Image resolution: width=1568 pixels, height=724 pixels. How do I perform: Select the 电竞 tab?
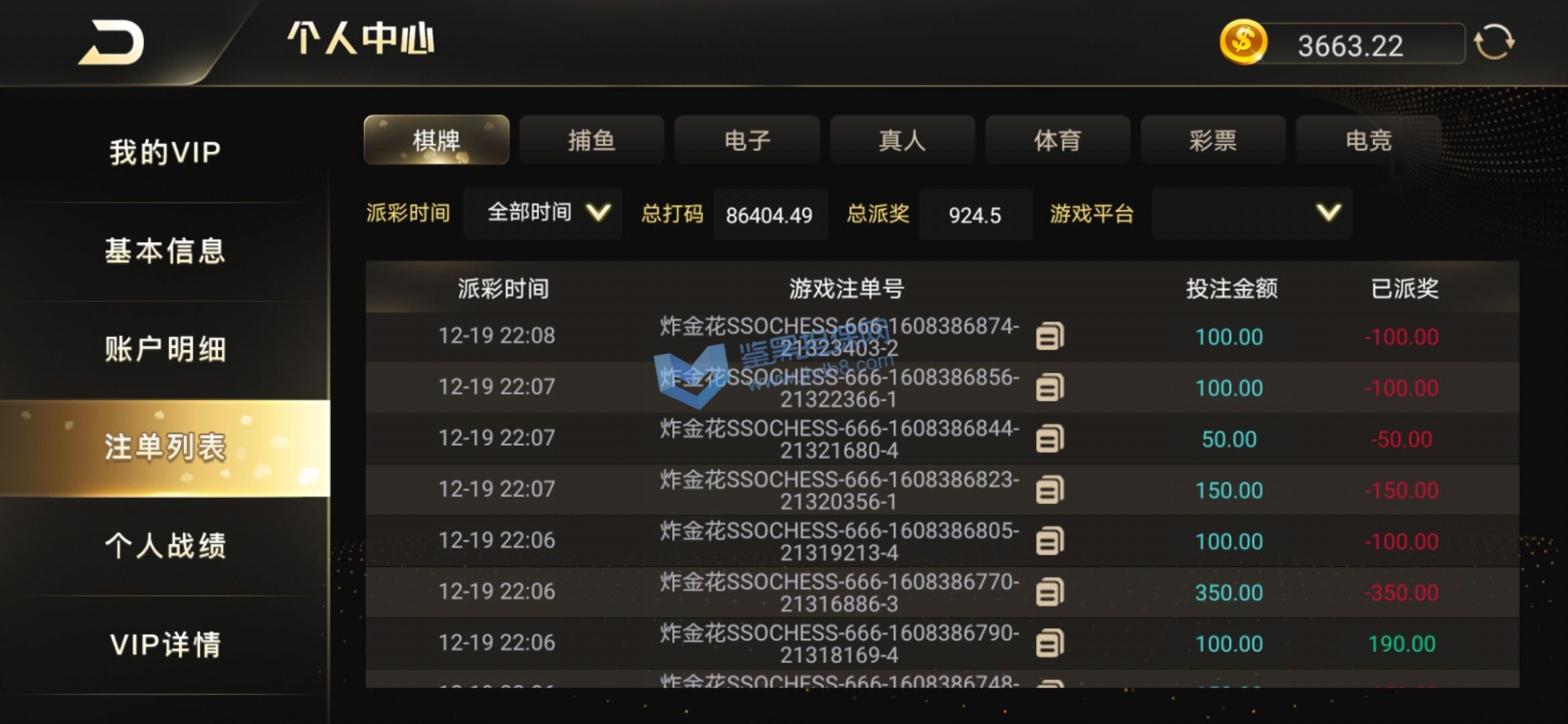pyautogui.click(x=1368, y=140)
